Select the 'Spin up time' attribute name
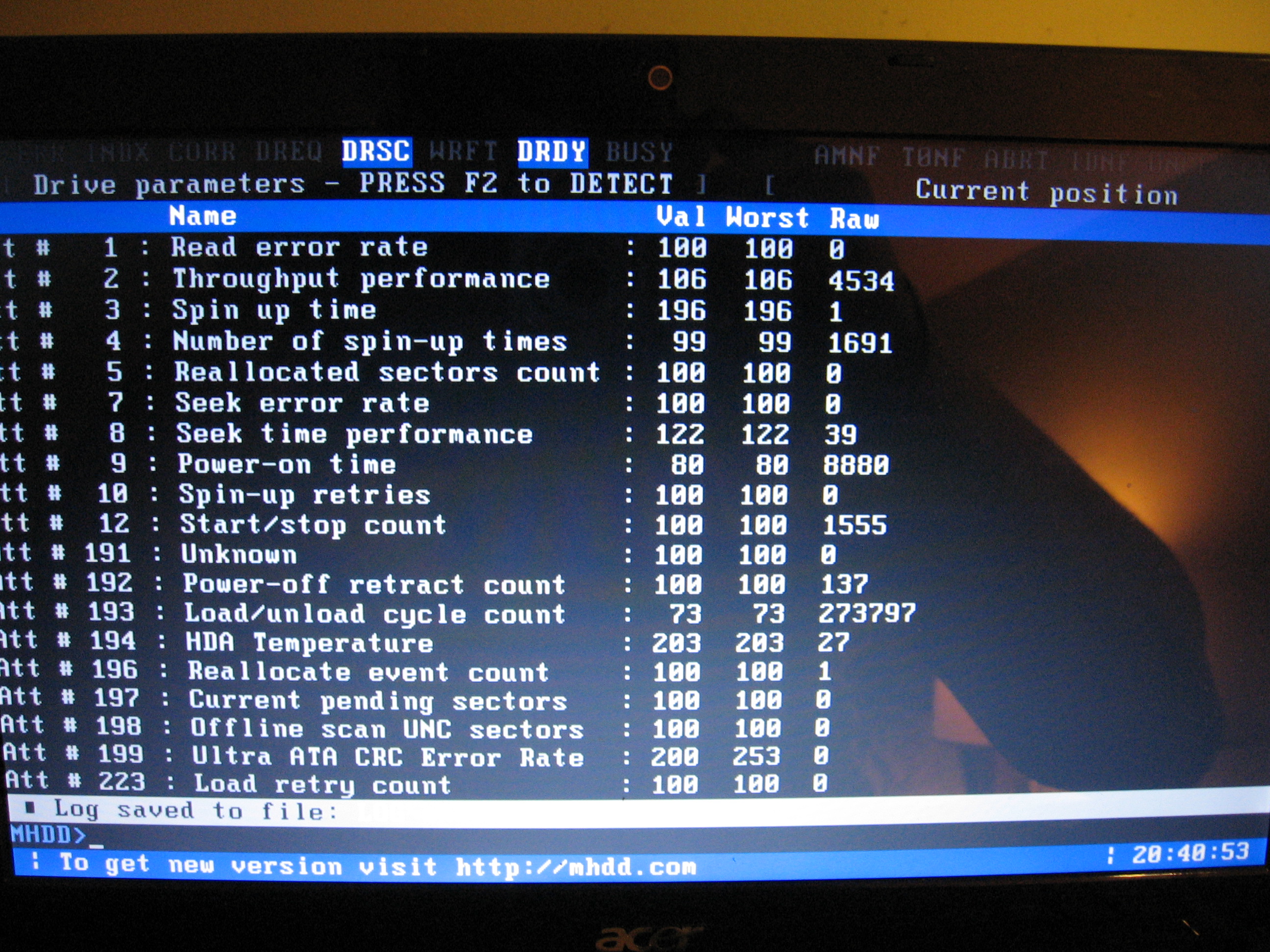 point(274,310)
